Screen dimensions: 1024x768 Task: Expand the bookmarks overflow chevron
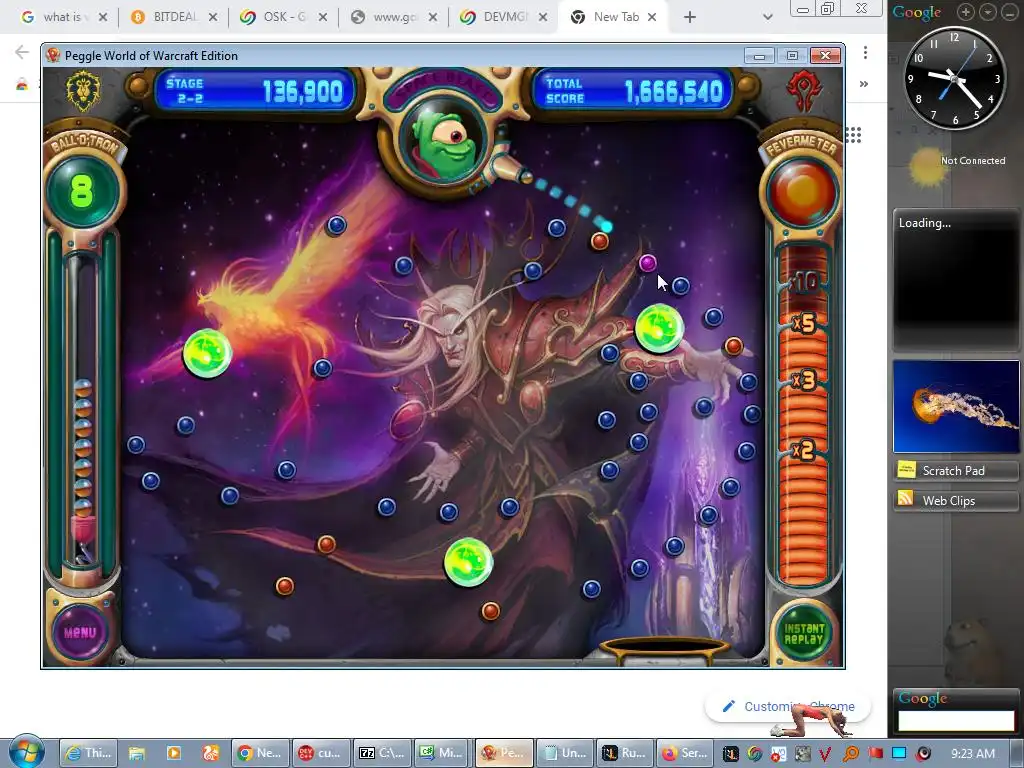864,84
